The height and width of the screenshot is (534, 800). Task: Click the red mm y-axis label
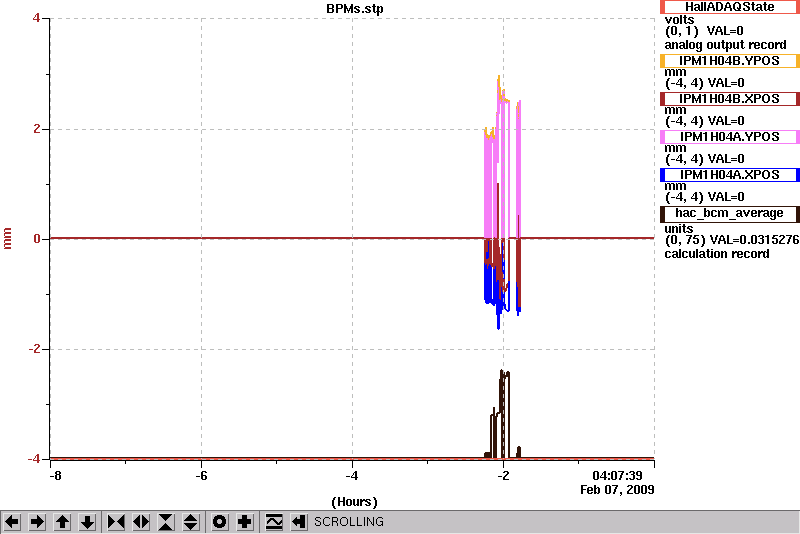(7, 238)
